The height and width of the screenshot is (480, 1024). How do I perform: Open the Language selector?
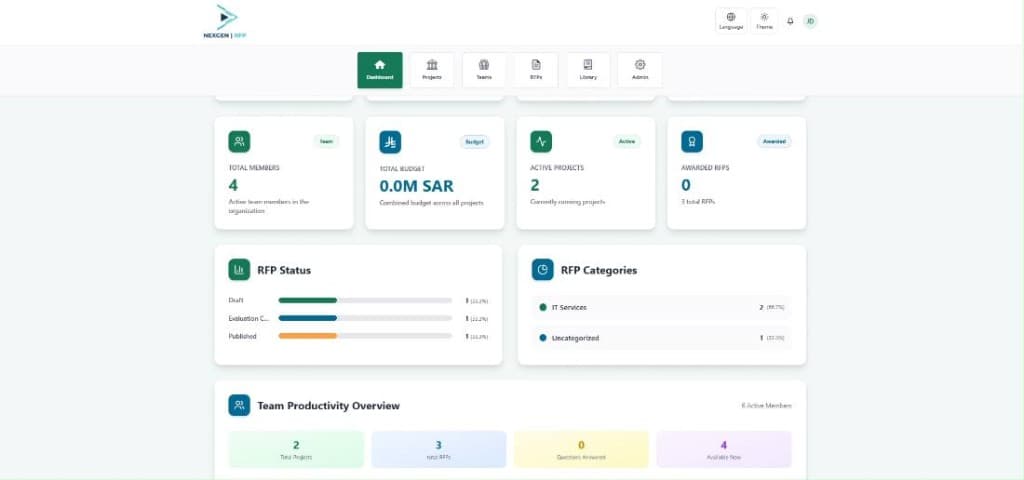coord(731,22)
